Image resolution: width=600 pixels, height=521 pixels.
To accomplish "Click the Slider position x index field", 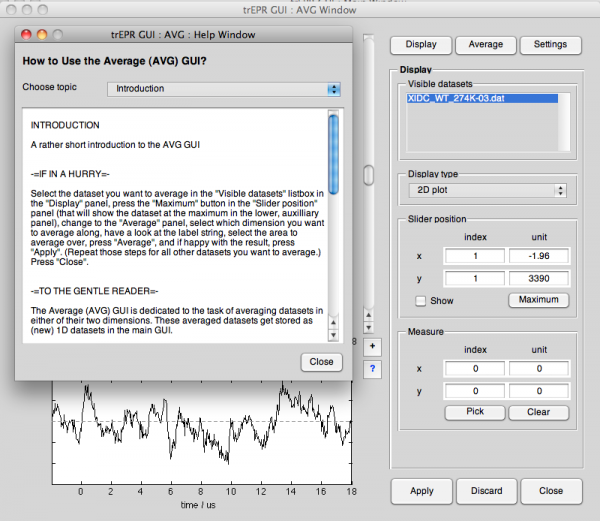I will tap(475, 256).
